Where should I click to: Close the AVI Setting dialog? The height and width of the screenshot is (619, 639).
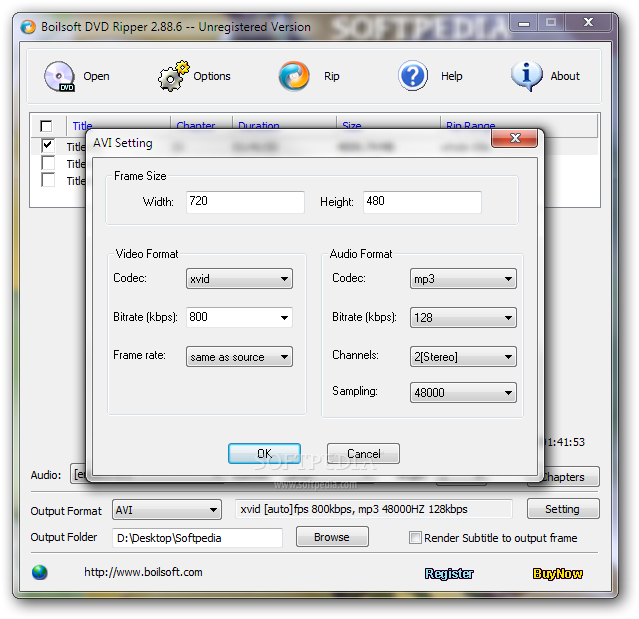coord(515,138)
